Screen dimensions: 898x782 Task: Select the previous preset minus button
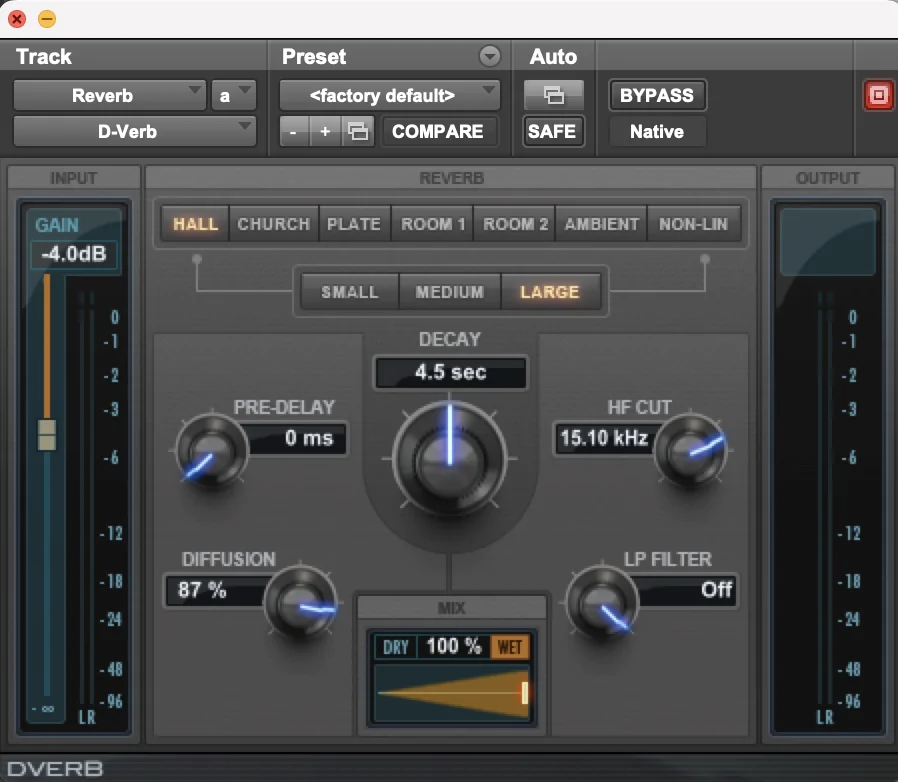(x=293, y=132)
